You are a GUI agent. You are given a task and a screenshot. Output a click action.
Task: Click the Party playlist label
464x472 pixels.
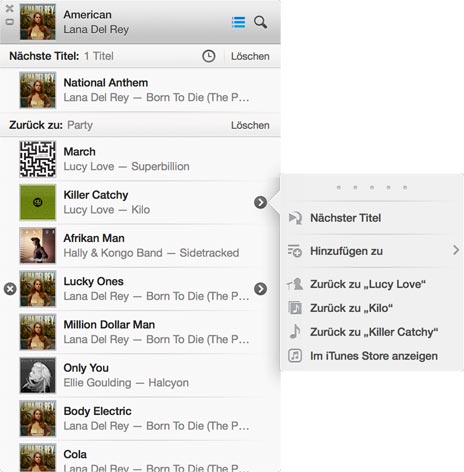pos(80,125)
